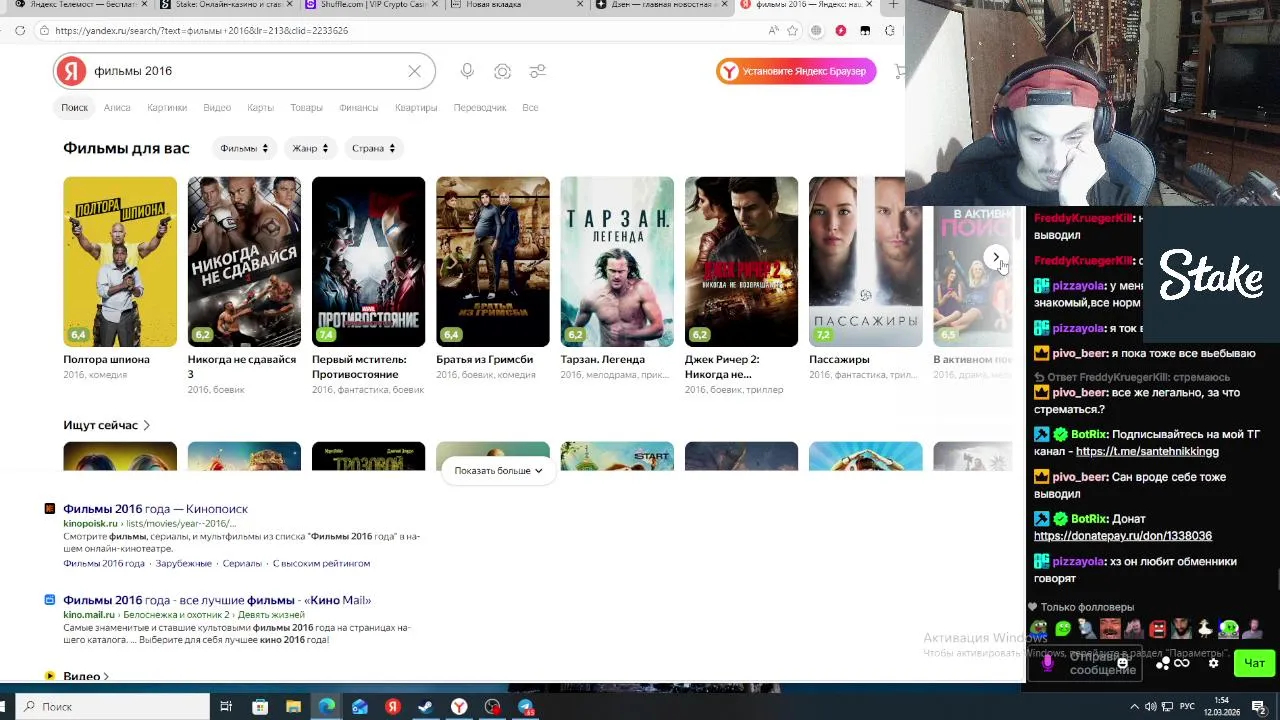Open the 'Джек Ричер 2' poster
Viewport: 1280px width, 720px height.
741,262
